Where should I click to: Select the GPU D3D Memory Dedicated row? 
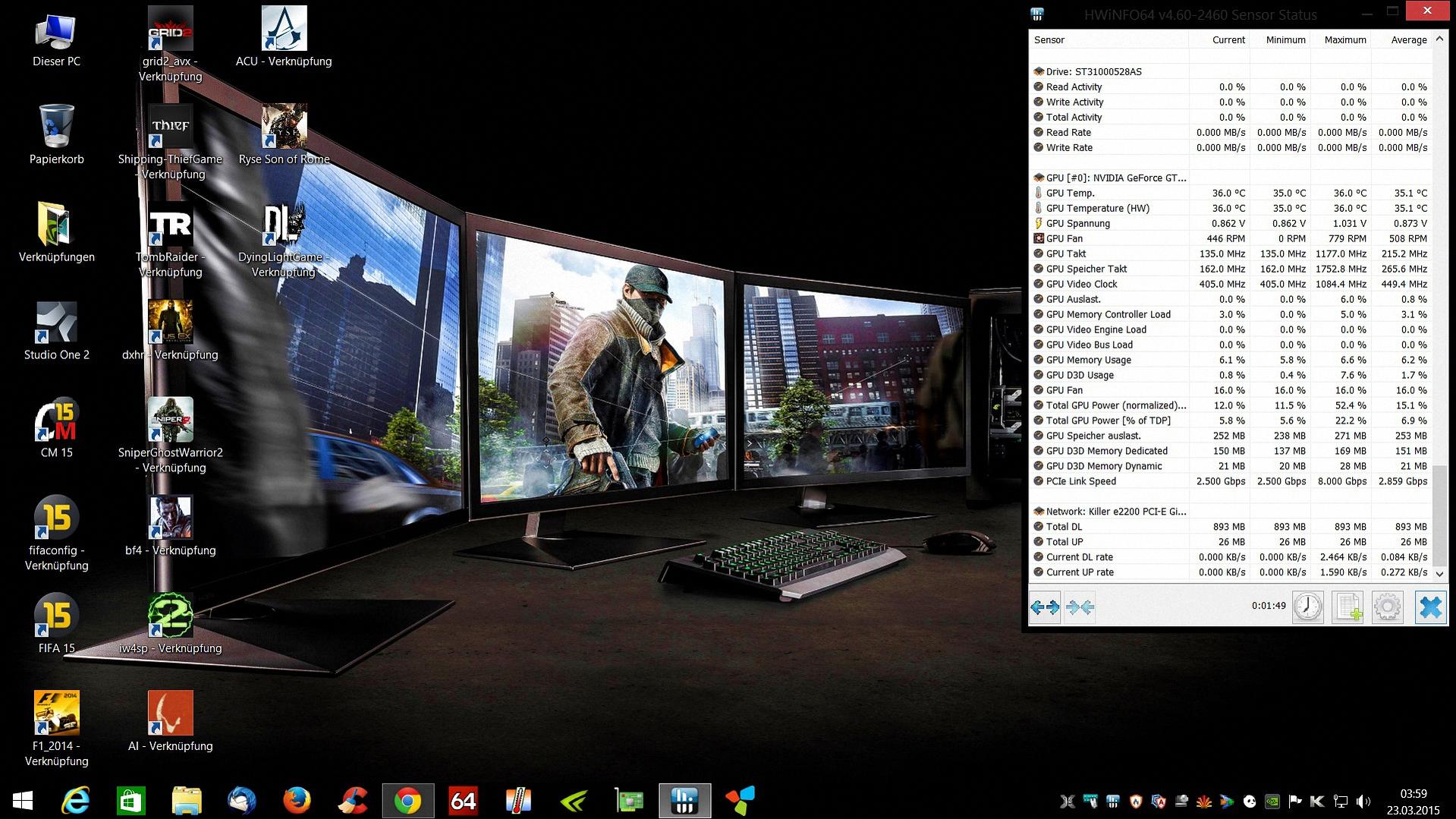[1230, 451]
